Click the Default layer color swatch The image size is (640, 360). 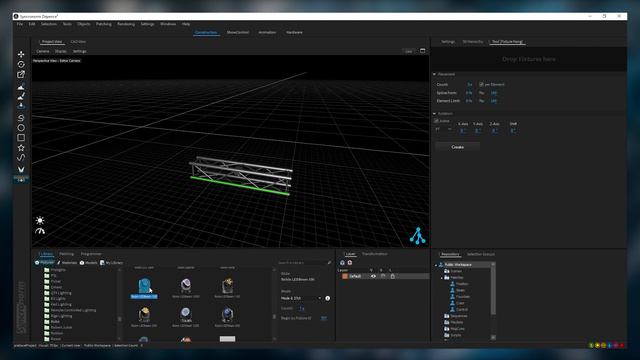345,276
